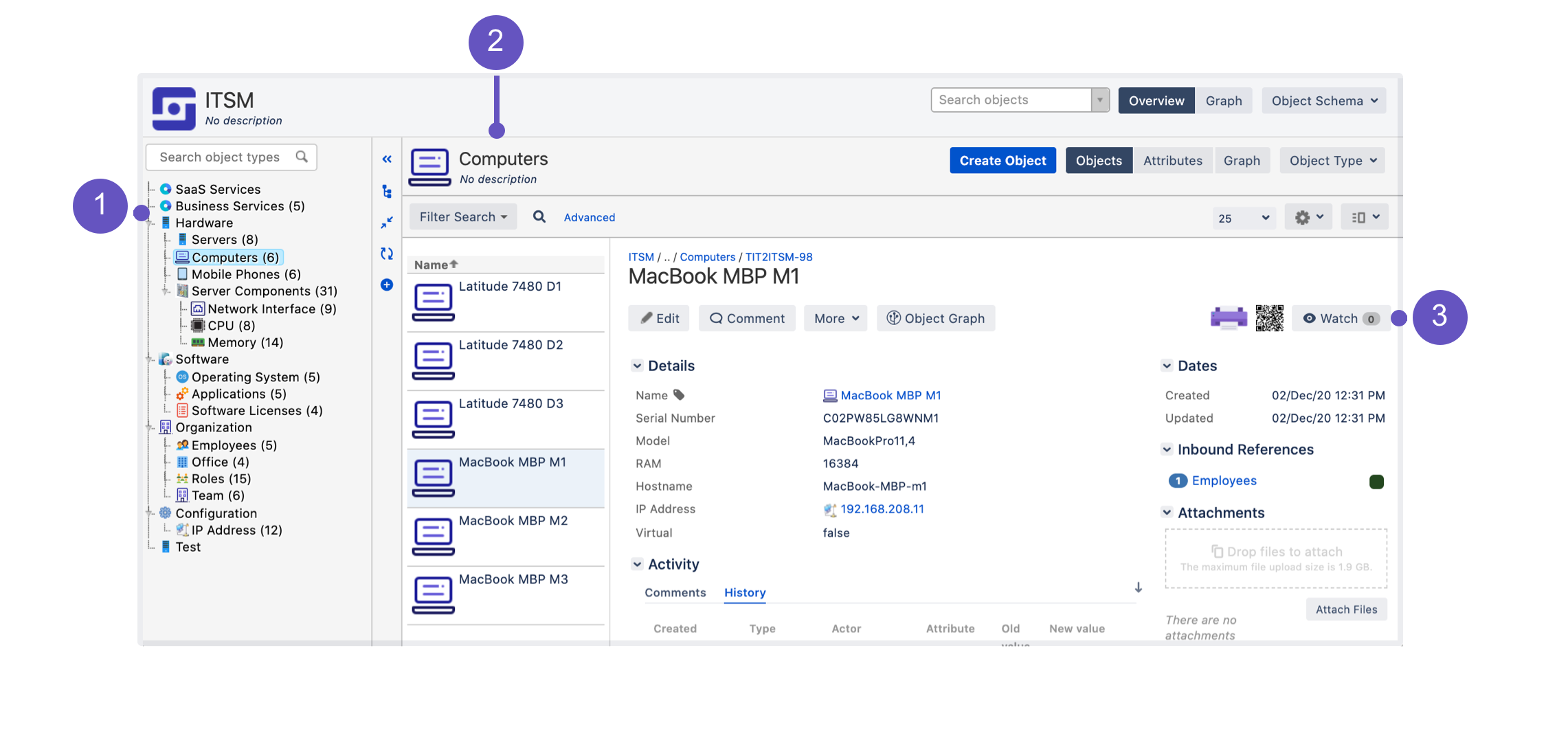Viewport: 1568px width, 738px height.
Task: Click the blue plus add object type icon
Action: coord(387,284)
